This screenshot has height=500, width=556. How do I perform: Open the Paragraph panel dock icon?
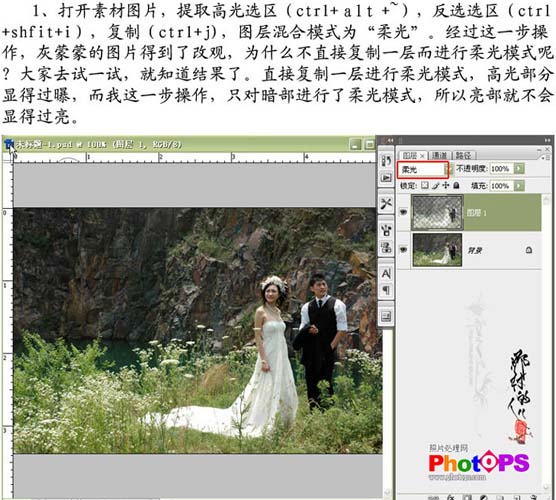386,290
